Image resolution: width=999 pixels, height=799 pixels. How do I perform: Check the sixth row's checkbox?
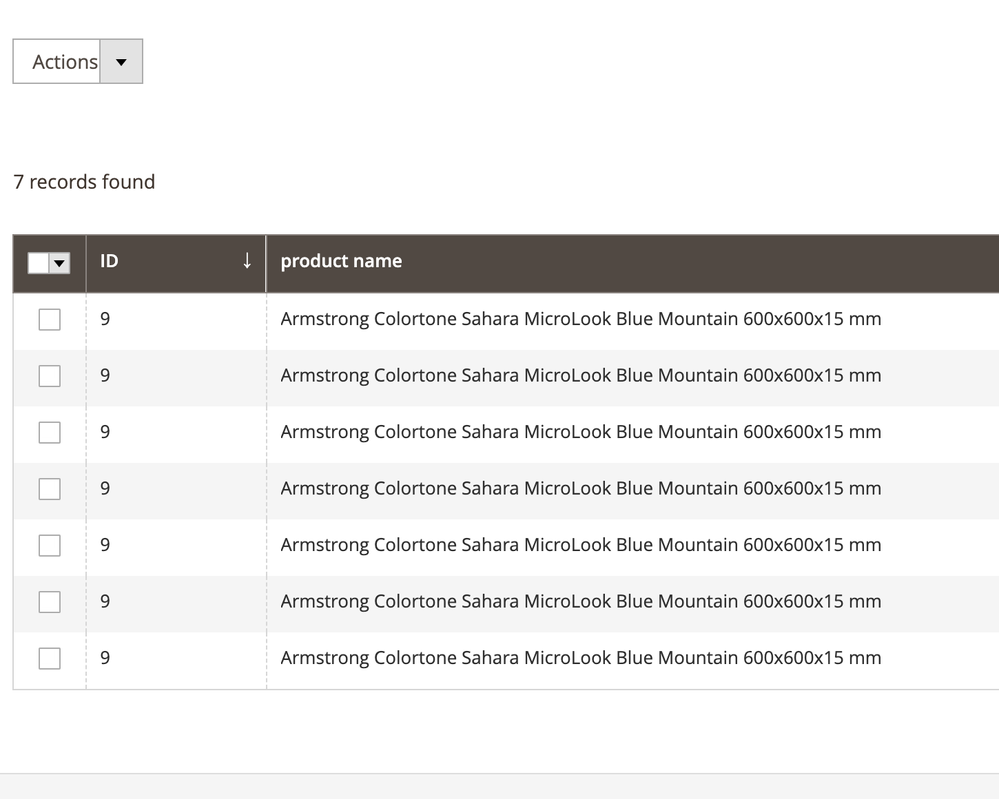(50, 602)
